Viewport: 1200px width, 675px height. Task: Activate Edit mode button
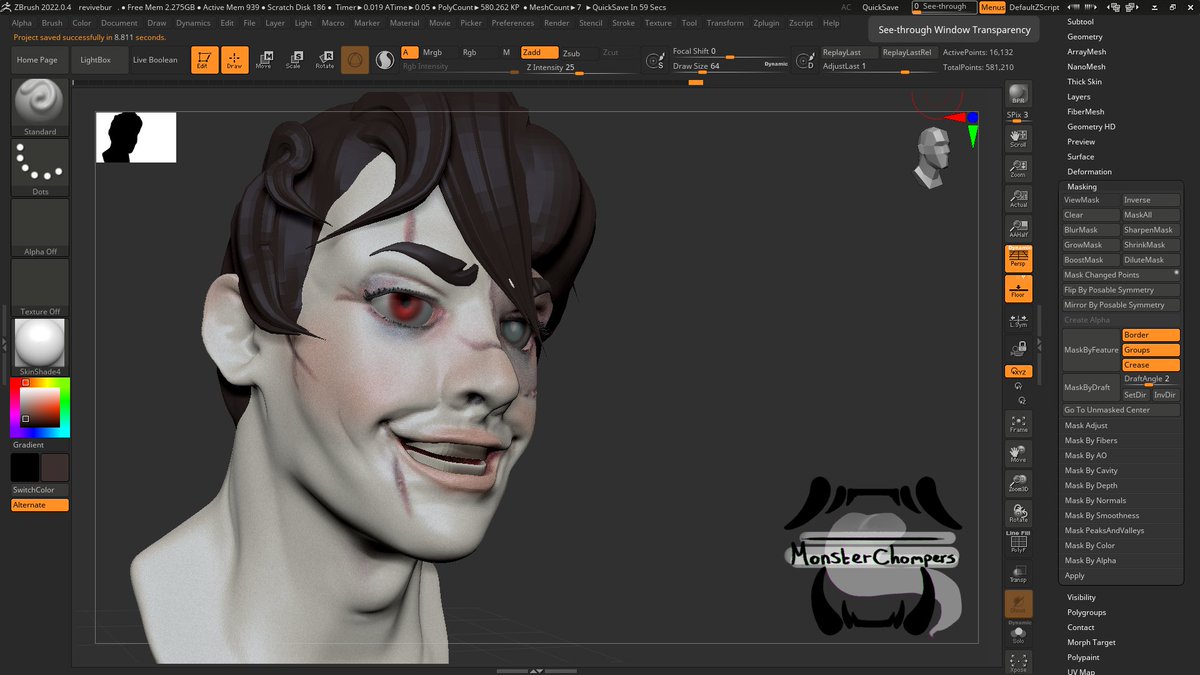pyautogui.click(x=203, y=60)
